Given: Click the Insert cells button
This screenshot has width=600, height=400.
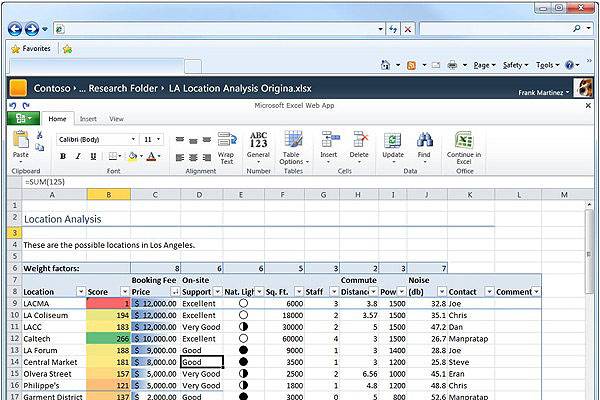Looking at the screenshot, I should (329, 147).
